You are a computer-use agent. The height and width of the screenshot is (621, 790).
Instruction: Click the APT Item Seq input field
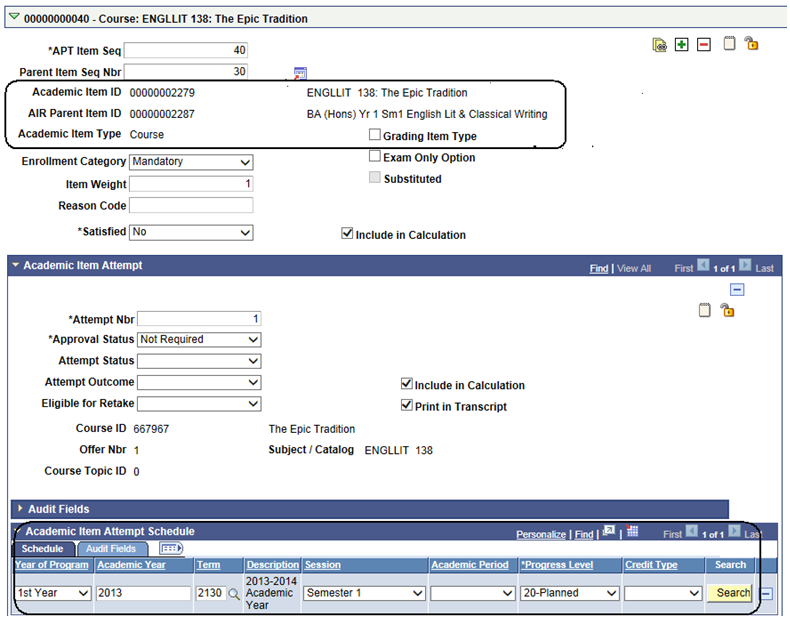coord(186,50)
